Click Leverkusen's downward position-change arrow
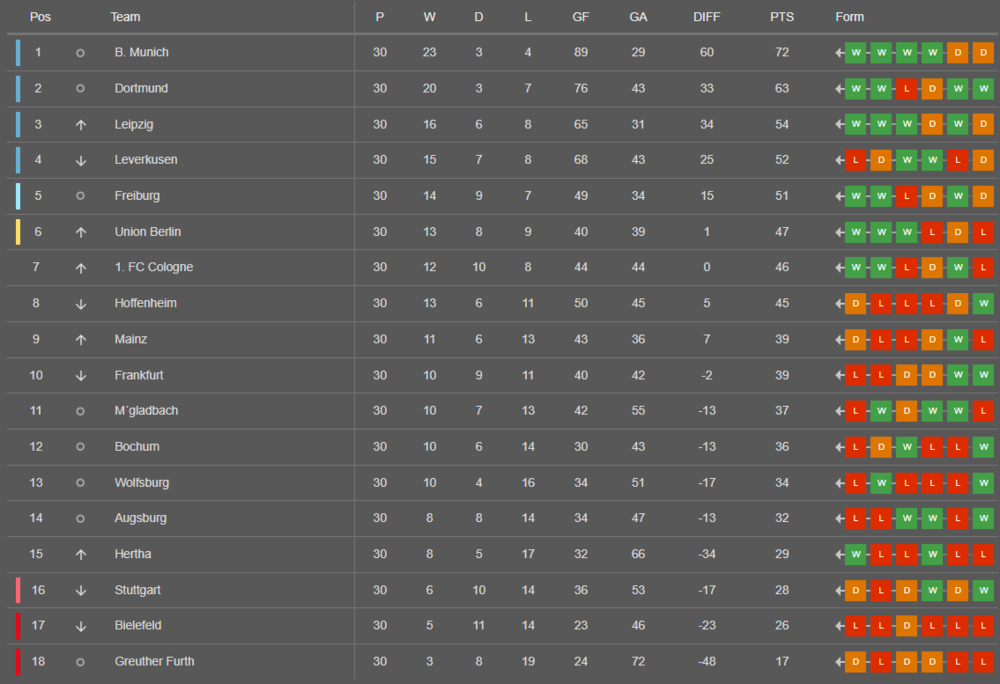This screenshot has width=1000, height=684. pos(80,161)
